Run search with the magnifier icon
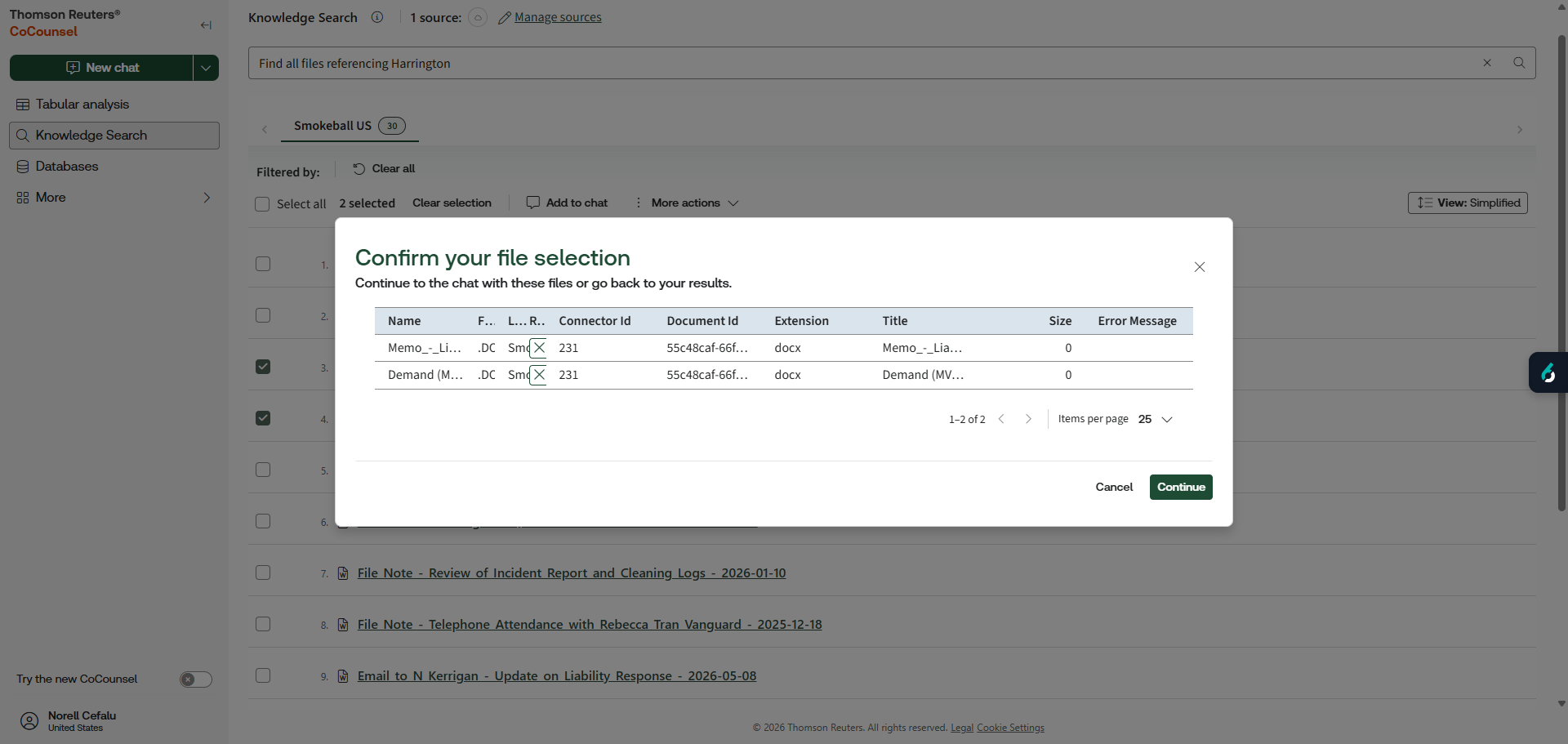1568x744 pixels. coord(1519,63)
